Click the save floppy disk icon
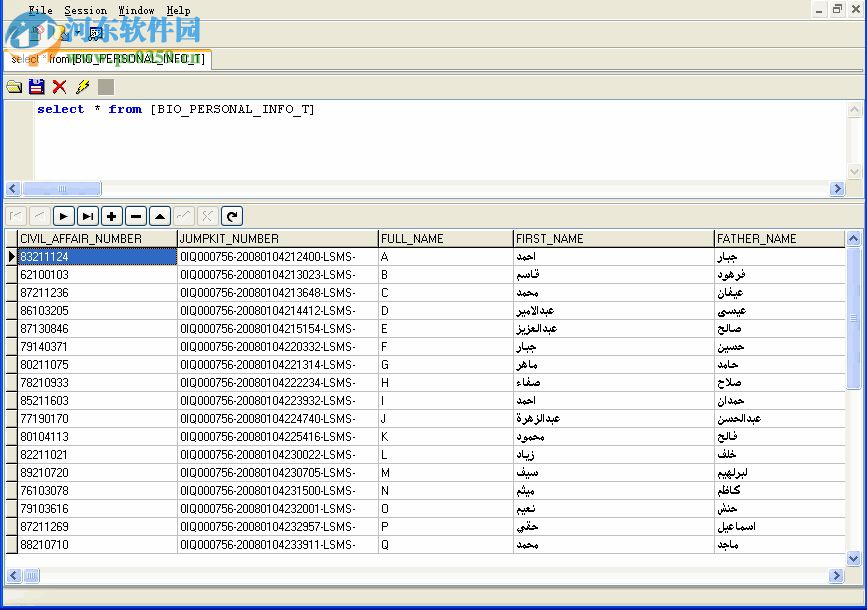 tap(36, 87)
